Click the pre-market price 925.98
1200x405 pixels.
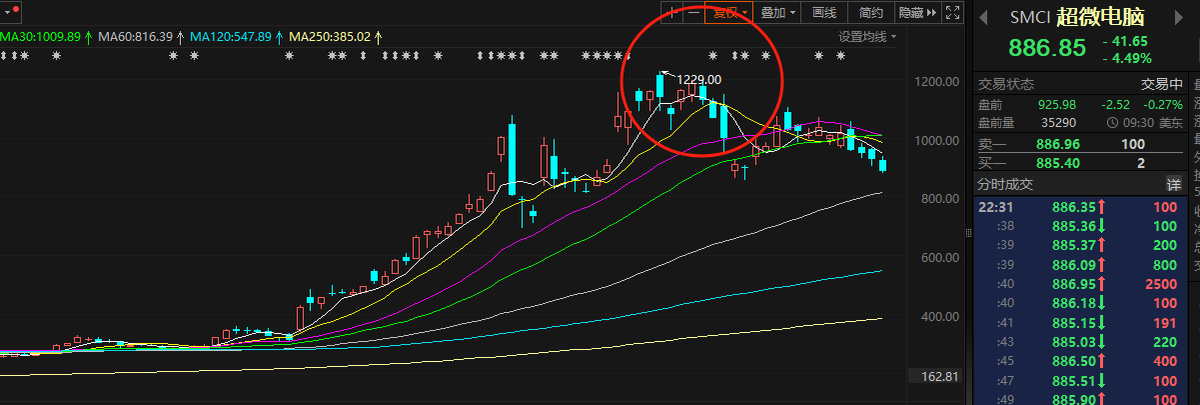tap(1056, 104)
